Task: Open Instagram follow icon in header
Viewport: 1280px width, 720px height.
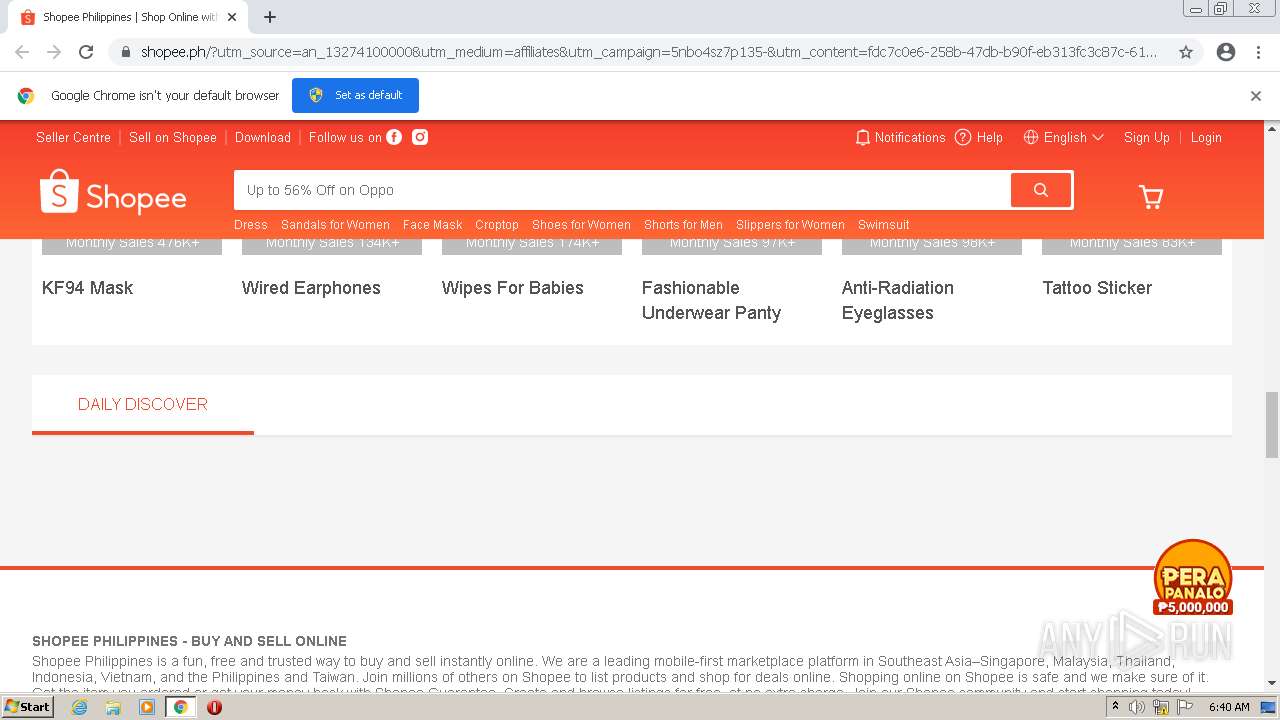Action: 420,137
